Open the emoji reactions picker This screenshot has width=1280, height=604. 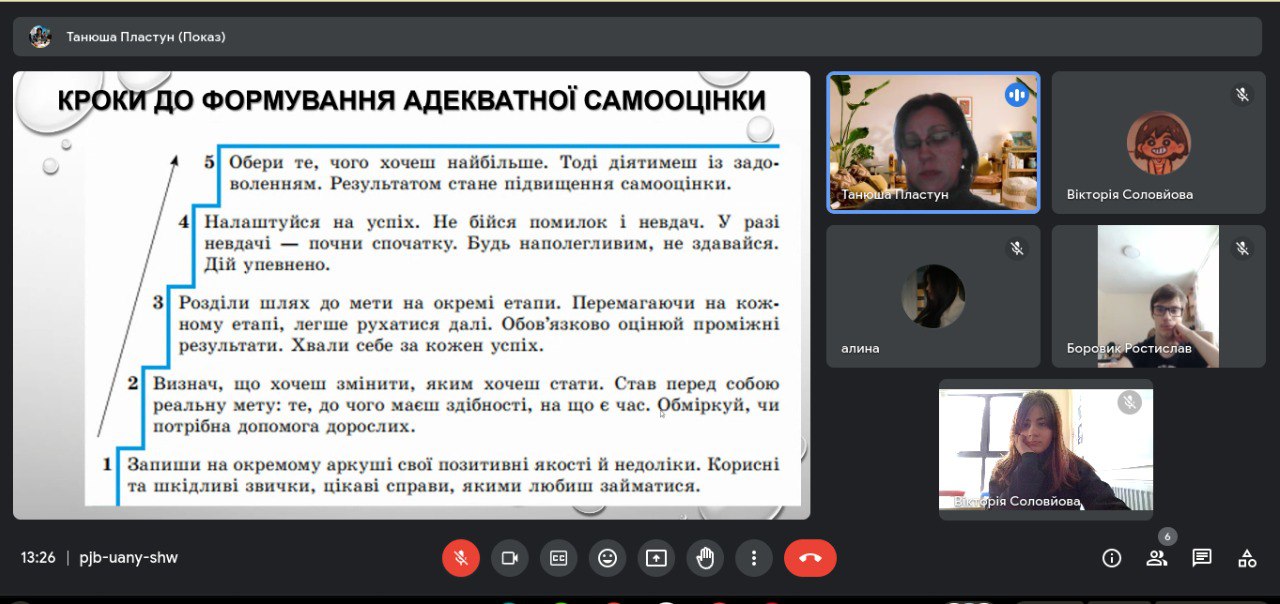pos(607,558)
